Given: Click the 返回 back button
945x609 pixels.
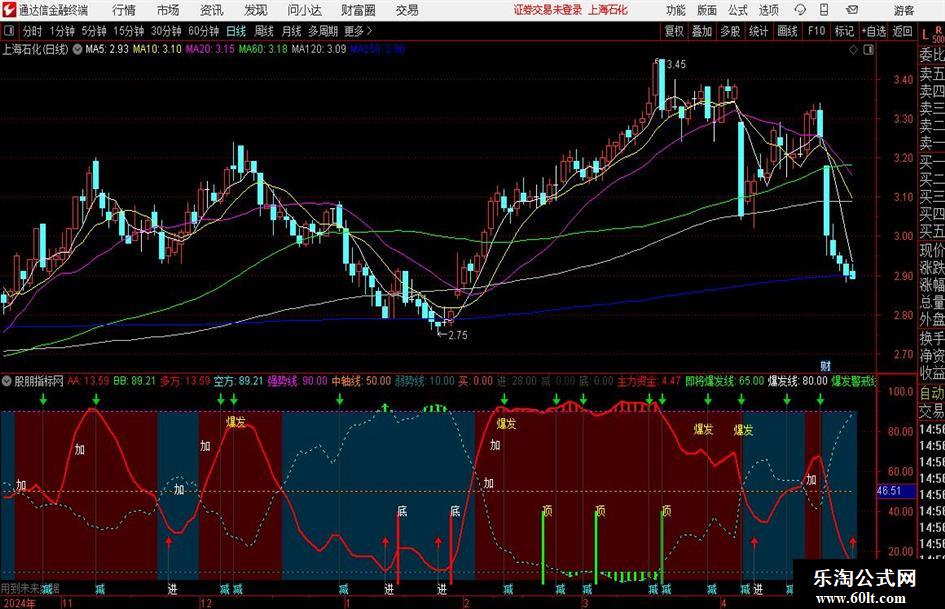Looking at the screenshot, I should (903, 31).
